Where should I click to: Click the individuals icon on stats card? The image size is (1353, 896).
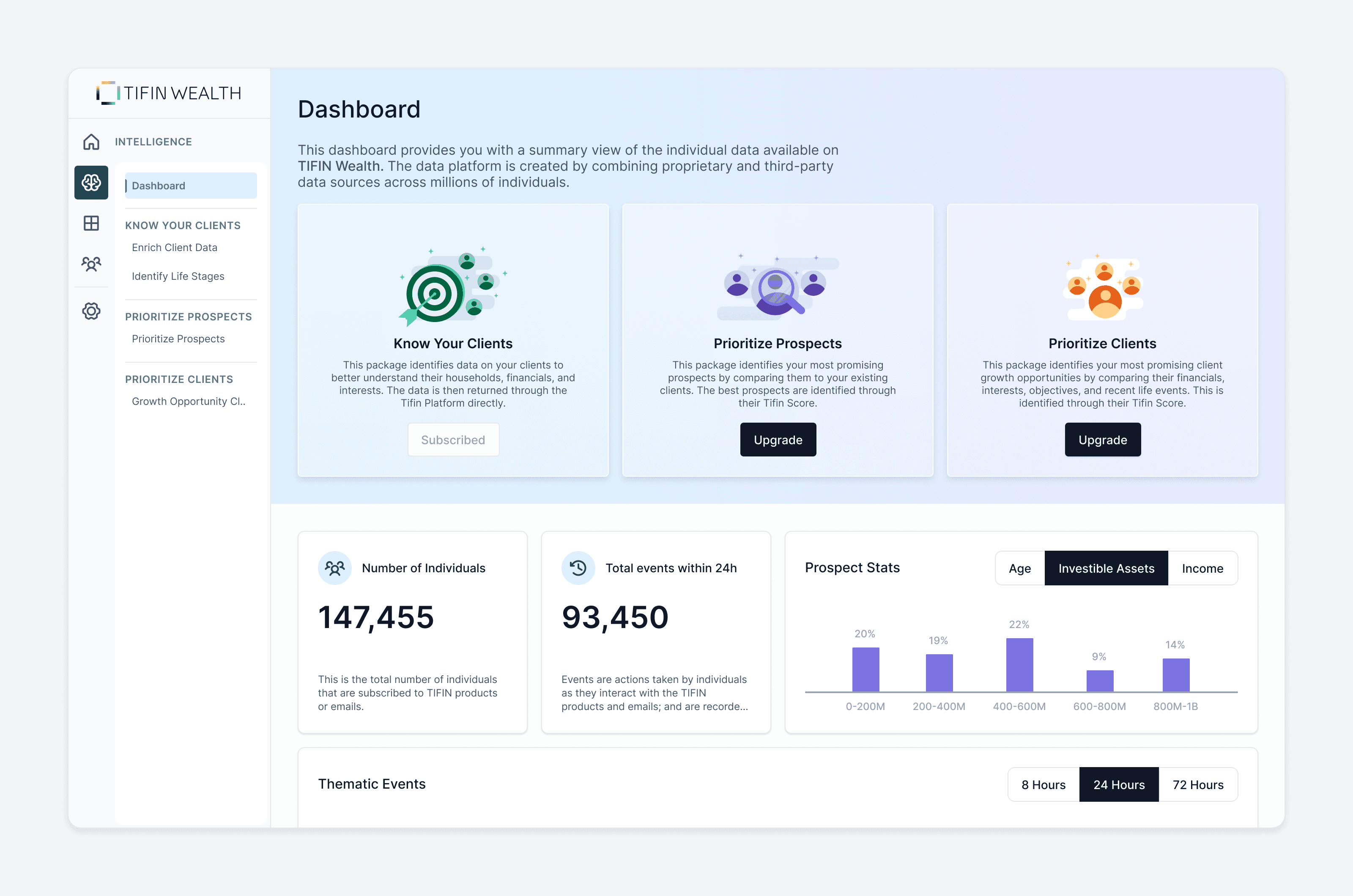(334, 568)
